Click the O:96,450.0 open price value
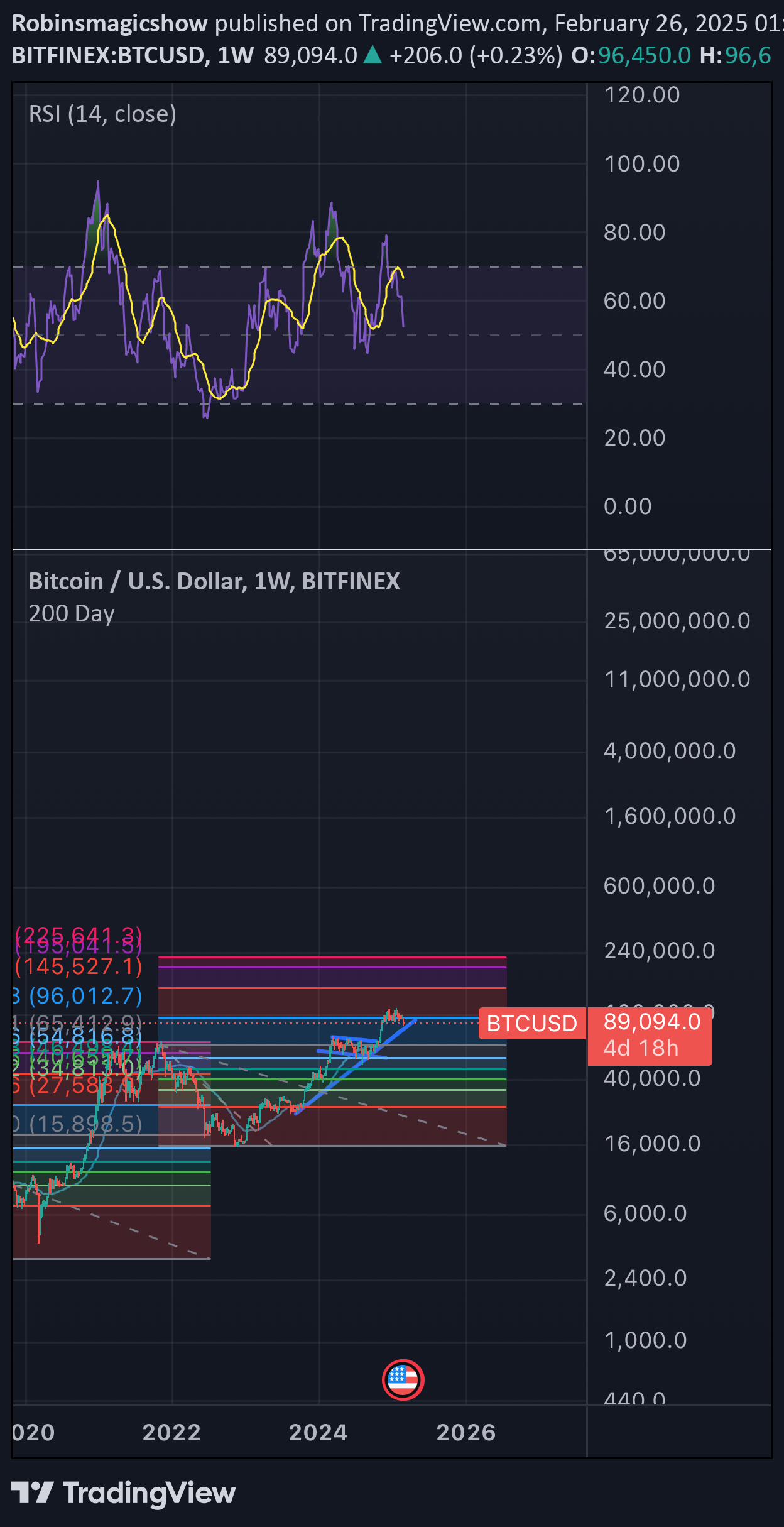The height and width of the screenshot is (1527, 784). [631, 55]
